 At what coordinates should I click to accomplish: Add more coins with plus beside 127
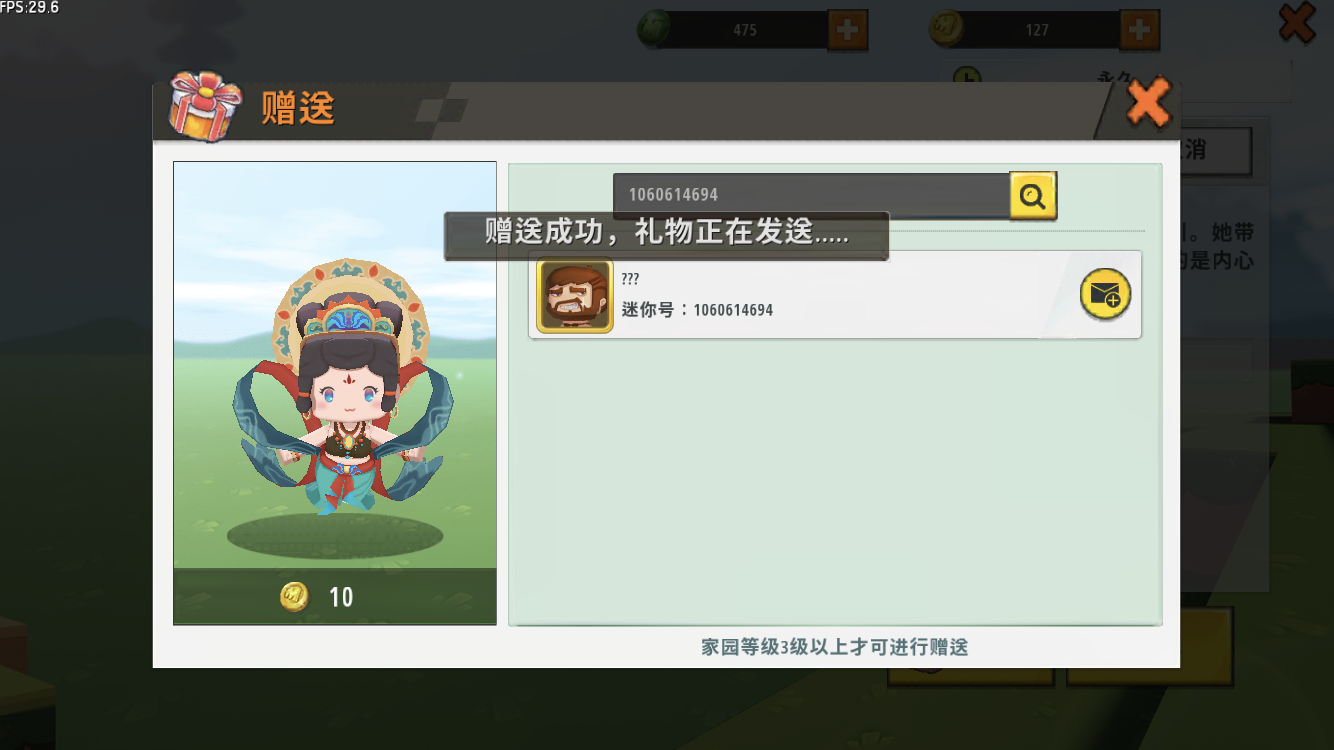(1139, 30)
